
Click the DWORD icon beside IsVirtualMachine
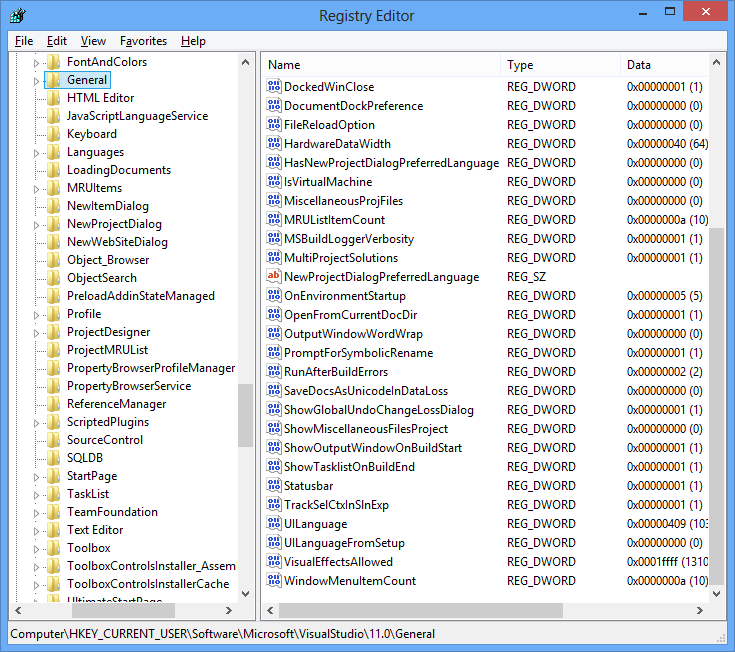point(274,181)
